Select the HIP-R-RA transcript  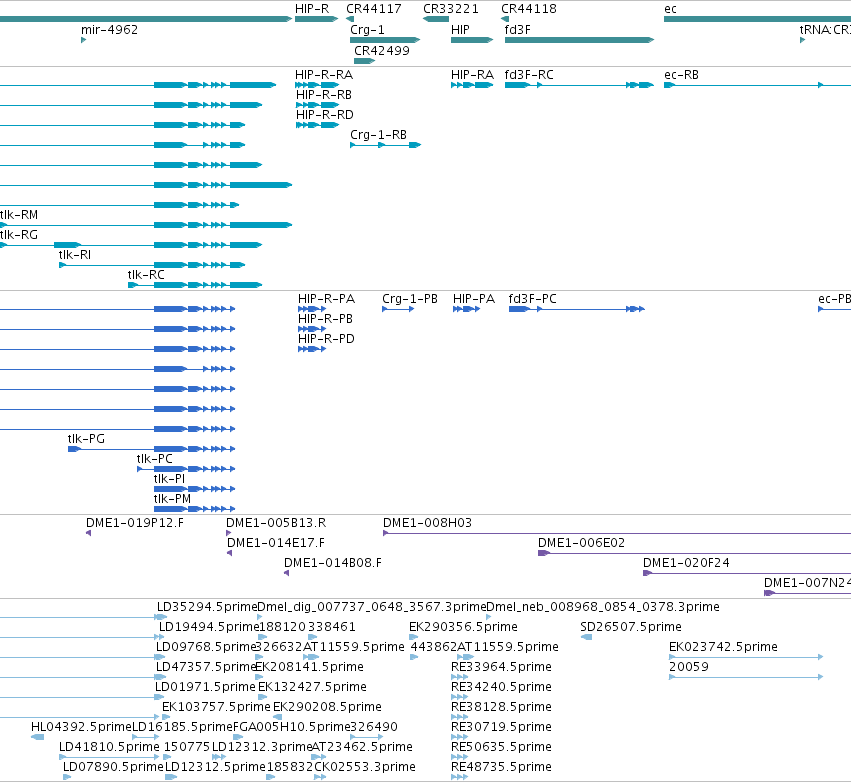317,85
